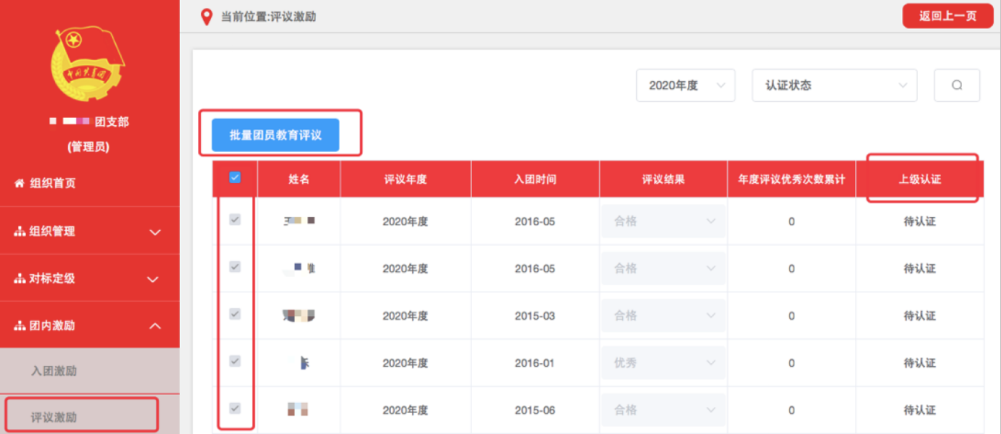
Task: Click the Communist Youth League emblem logo
Action: (89, 62)
